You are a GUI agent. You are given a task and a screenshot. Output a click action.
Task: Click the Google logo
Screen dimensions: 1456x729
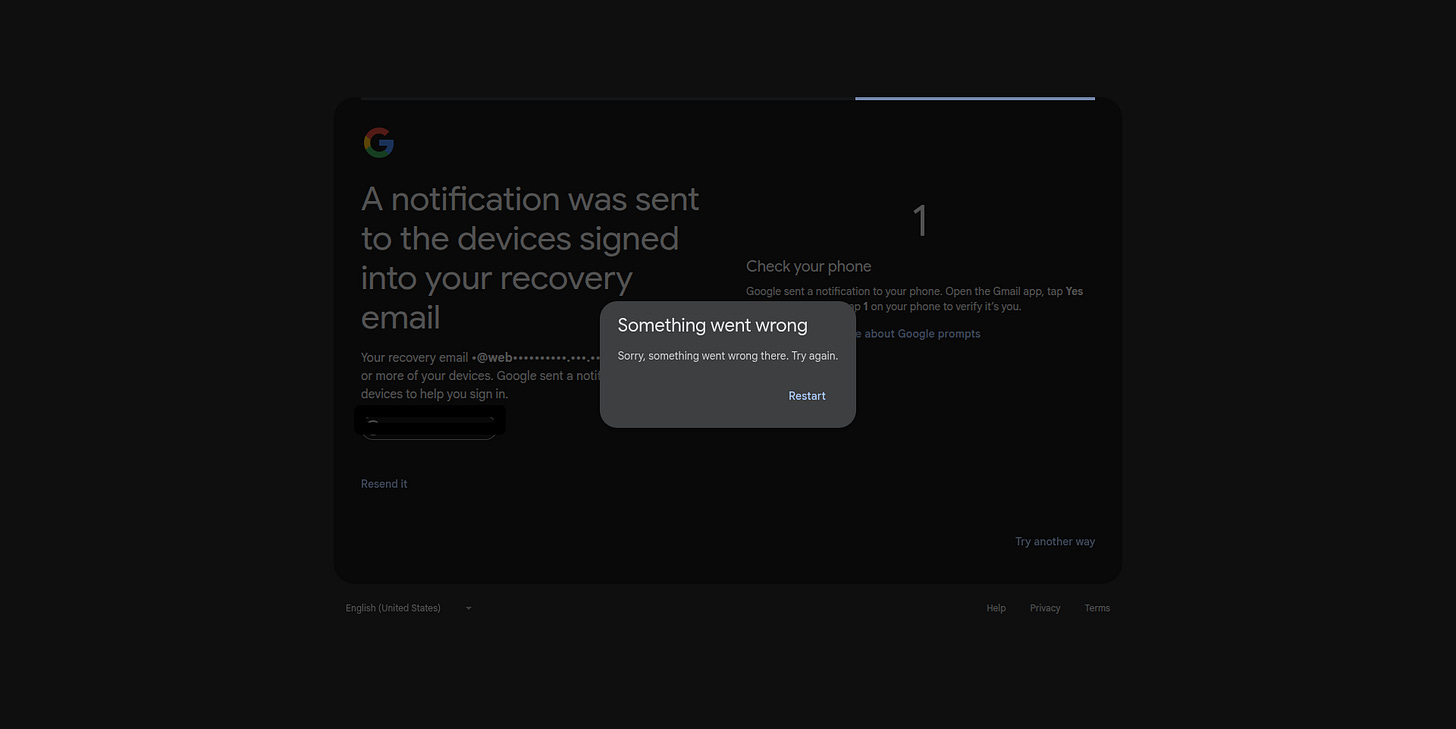pyautogui.click(x=378, y=143)
